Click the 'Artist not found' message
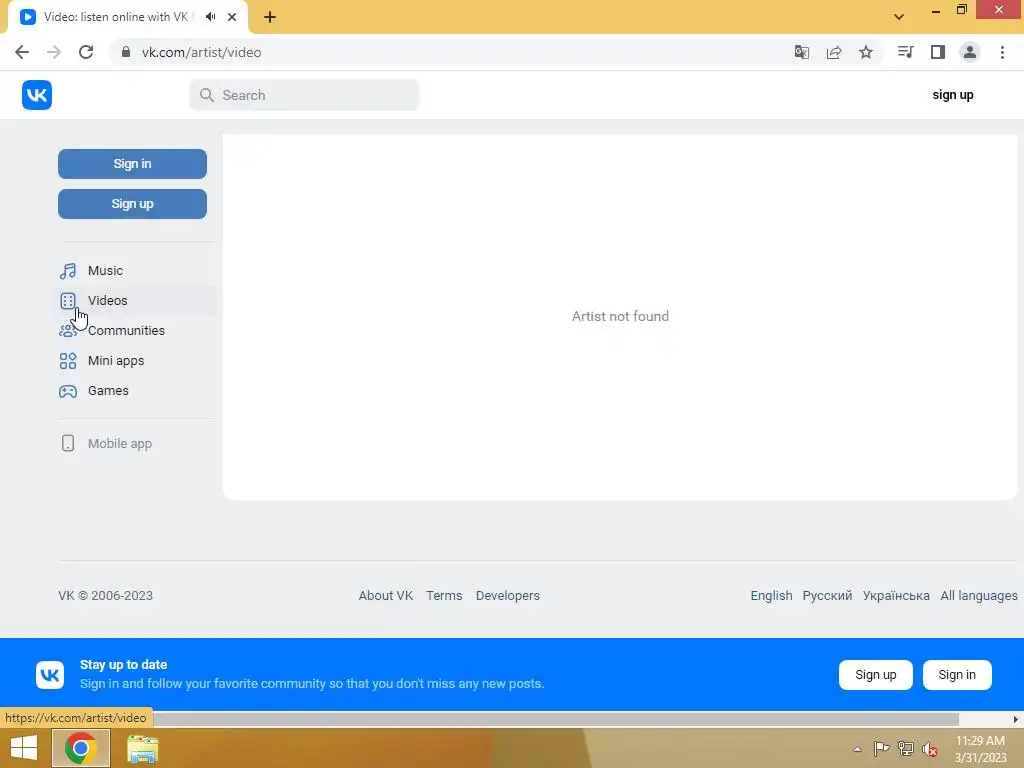Screen dimensions: 1024x768 (620, 316)
